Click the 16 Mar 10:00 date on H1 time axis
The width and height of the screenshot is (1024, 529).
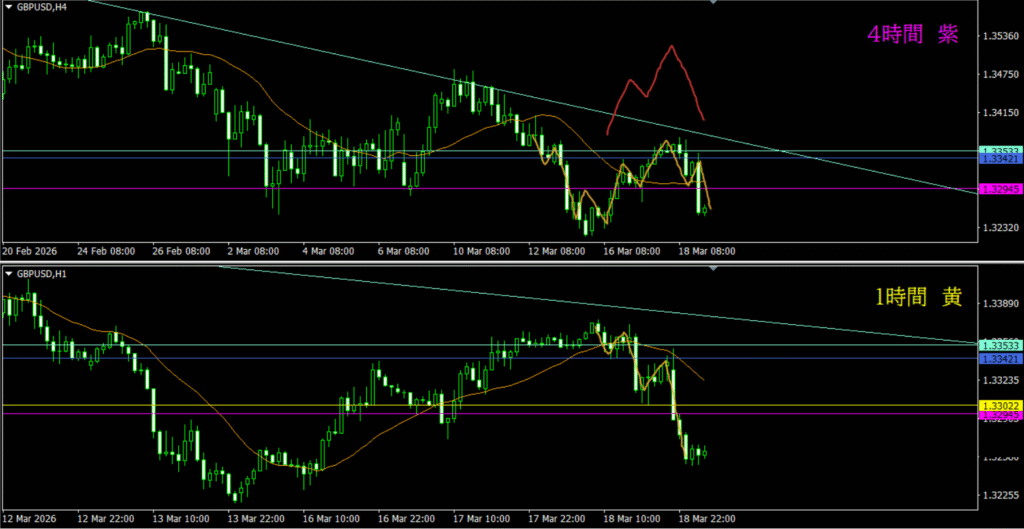(329, 519)
